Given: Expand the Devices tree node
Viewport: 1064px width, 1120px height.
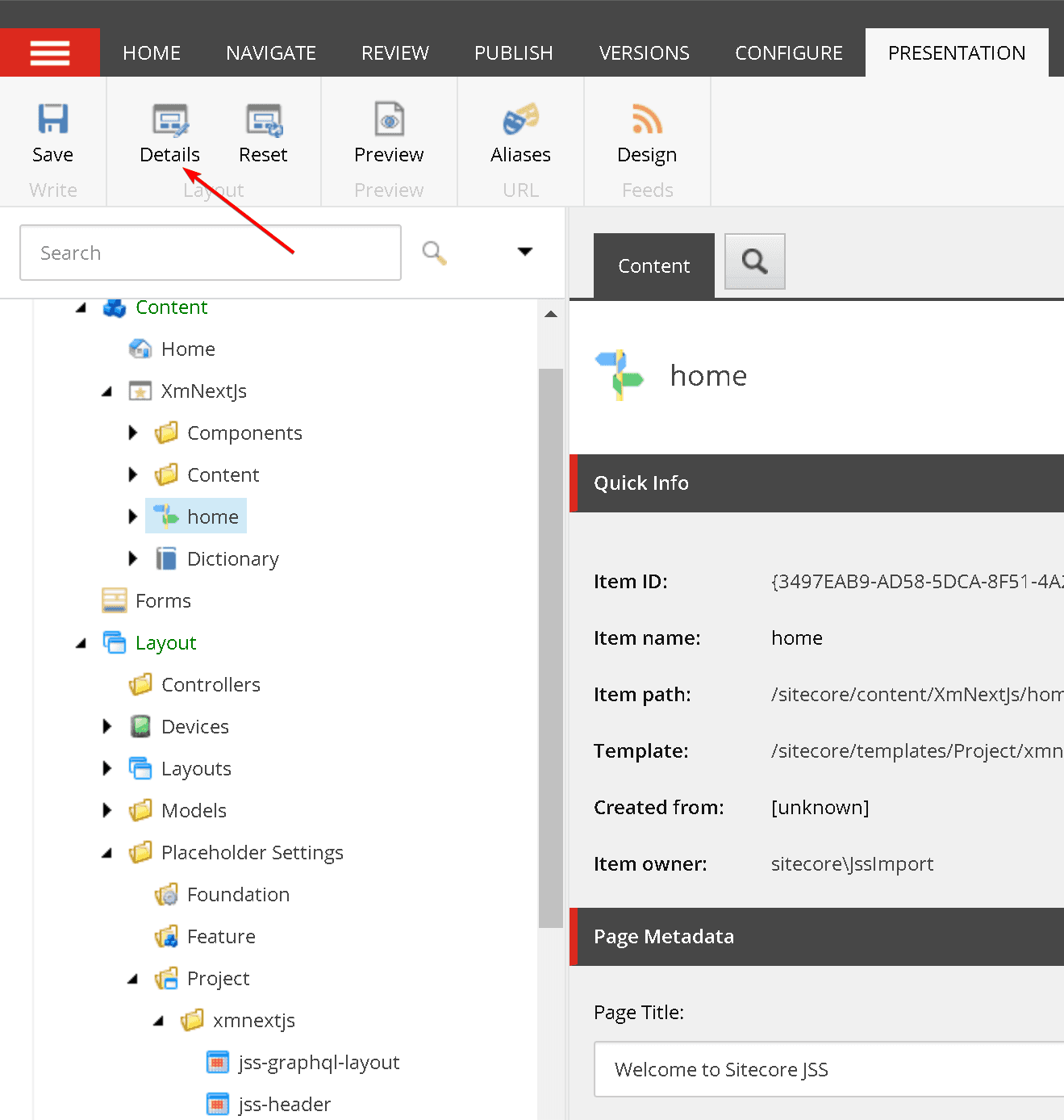Looking at the screenshot, I should (107, 727).
